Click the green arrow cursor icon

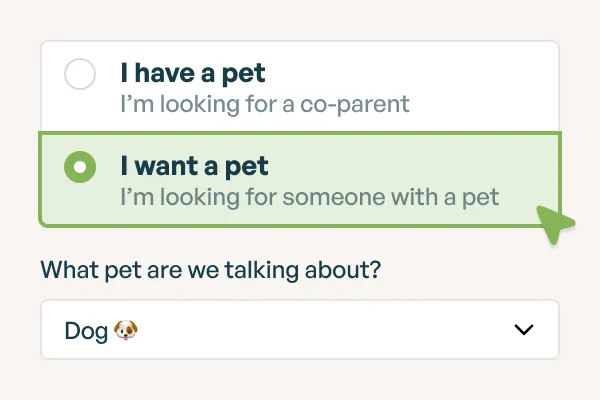coord(554,225)
